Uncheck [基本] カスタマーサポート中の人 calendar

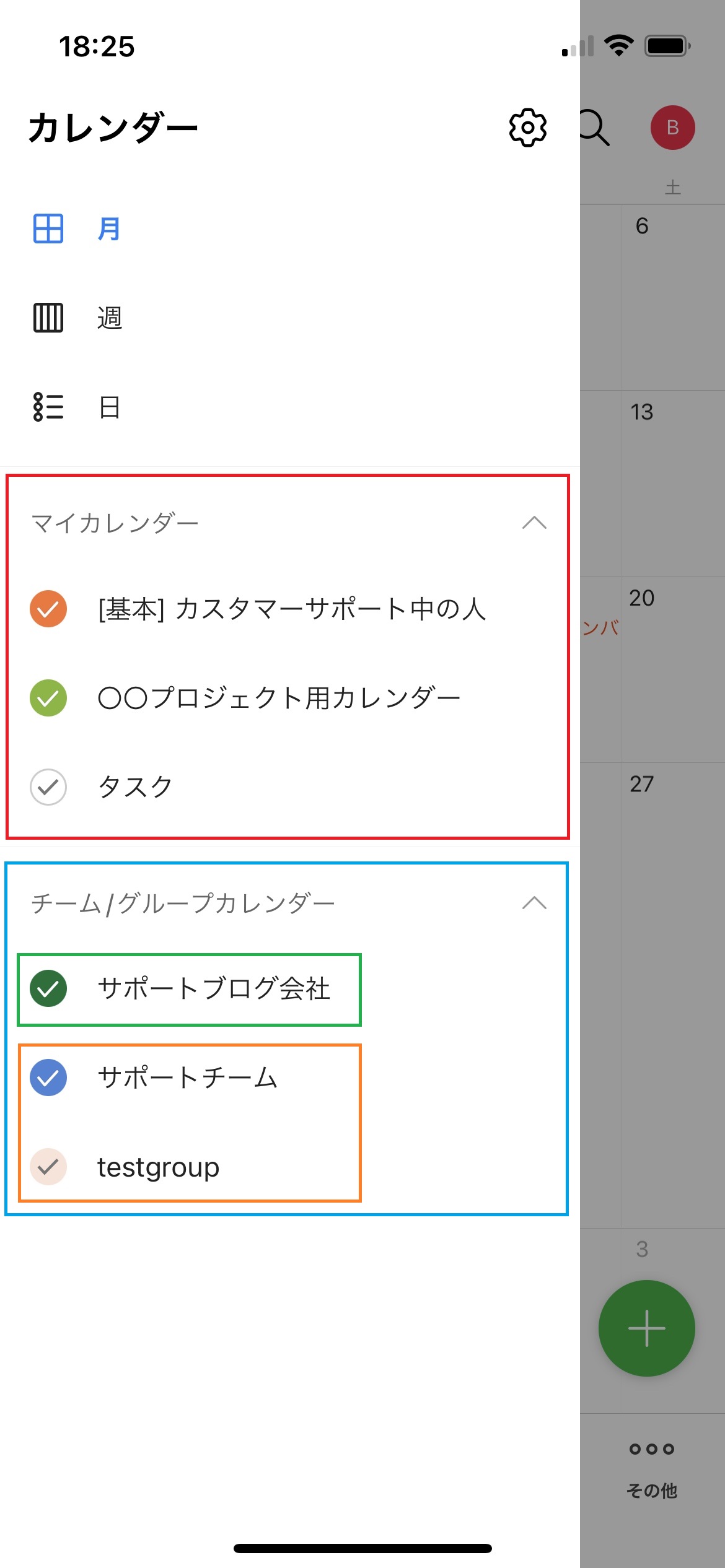(48, 609)
